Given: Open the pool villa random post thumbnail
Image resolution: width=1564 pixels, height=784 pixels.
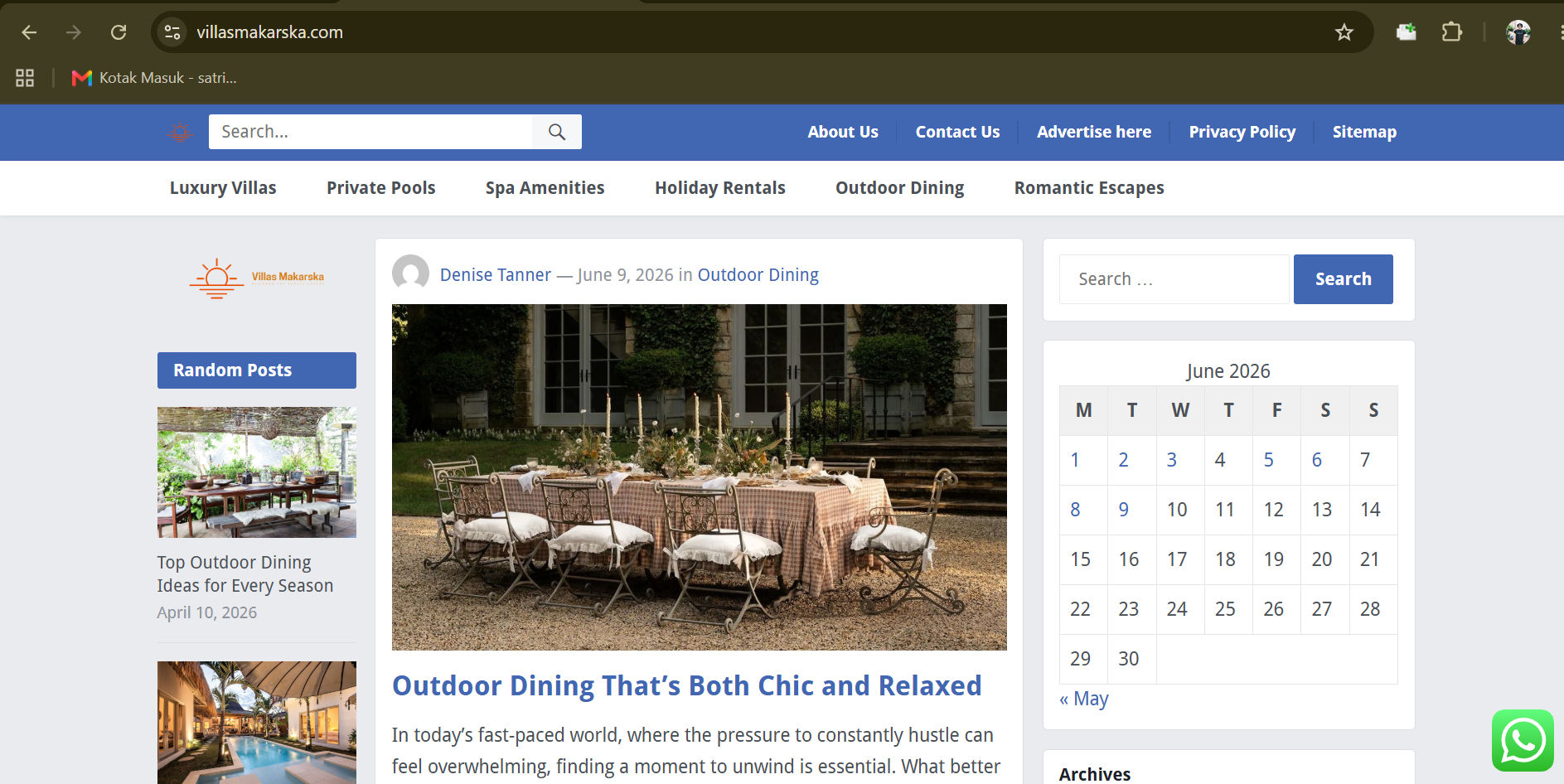Looking at the screenshot, I should click(x=257, y=723).
